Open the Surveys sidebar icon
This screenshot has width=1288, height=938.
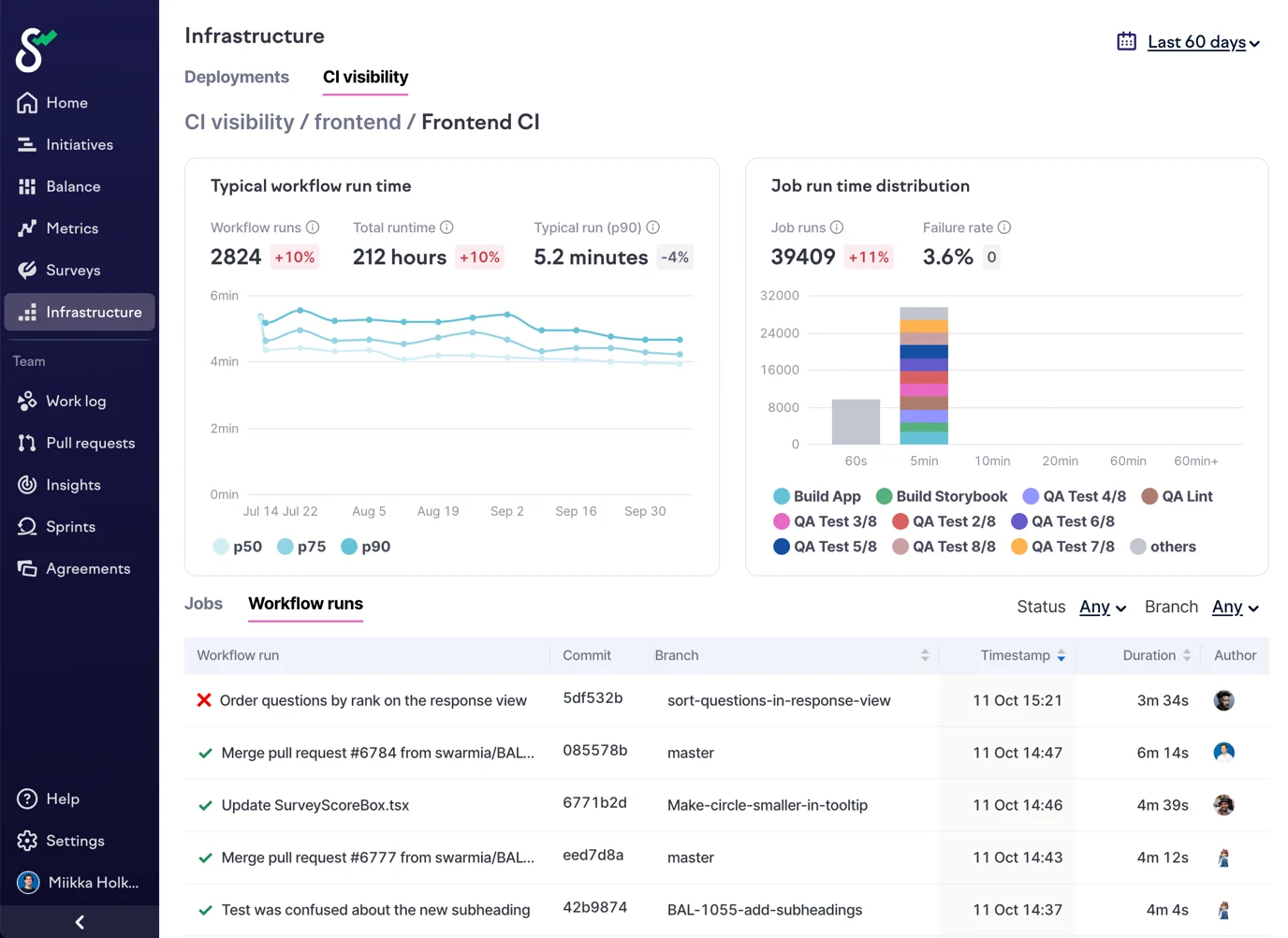(x=27, y=271)
